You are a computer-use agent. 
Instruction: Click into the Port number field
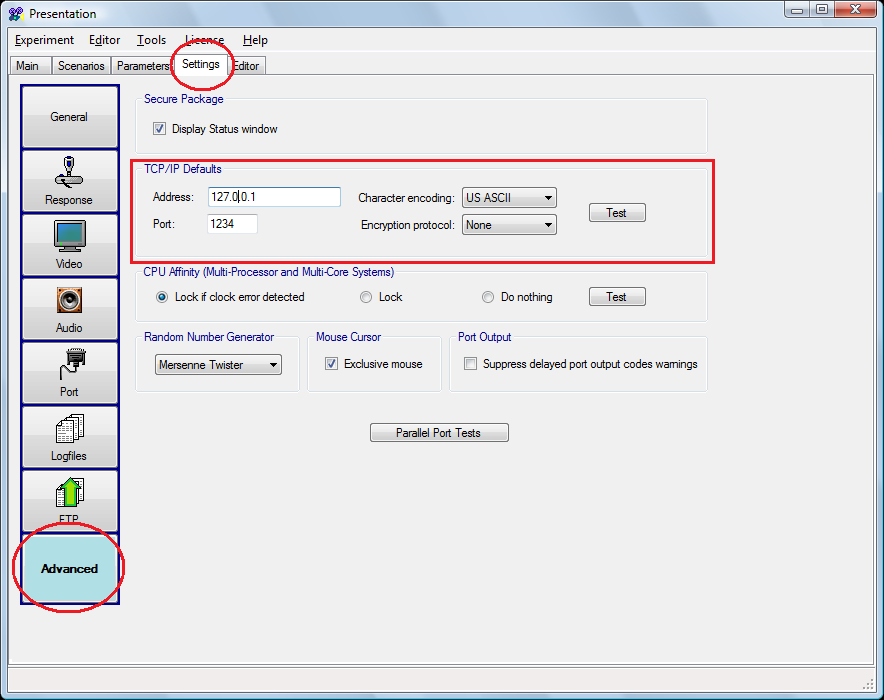[232, 224]
